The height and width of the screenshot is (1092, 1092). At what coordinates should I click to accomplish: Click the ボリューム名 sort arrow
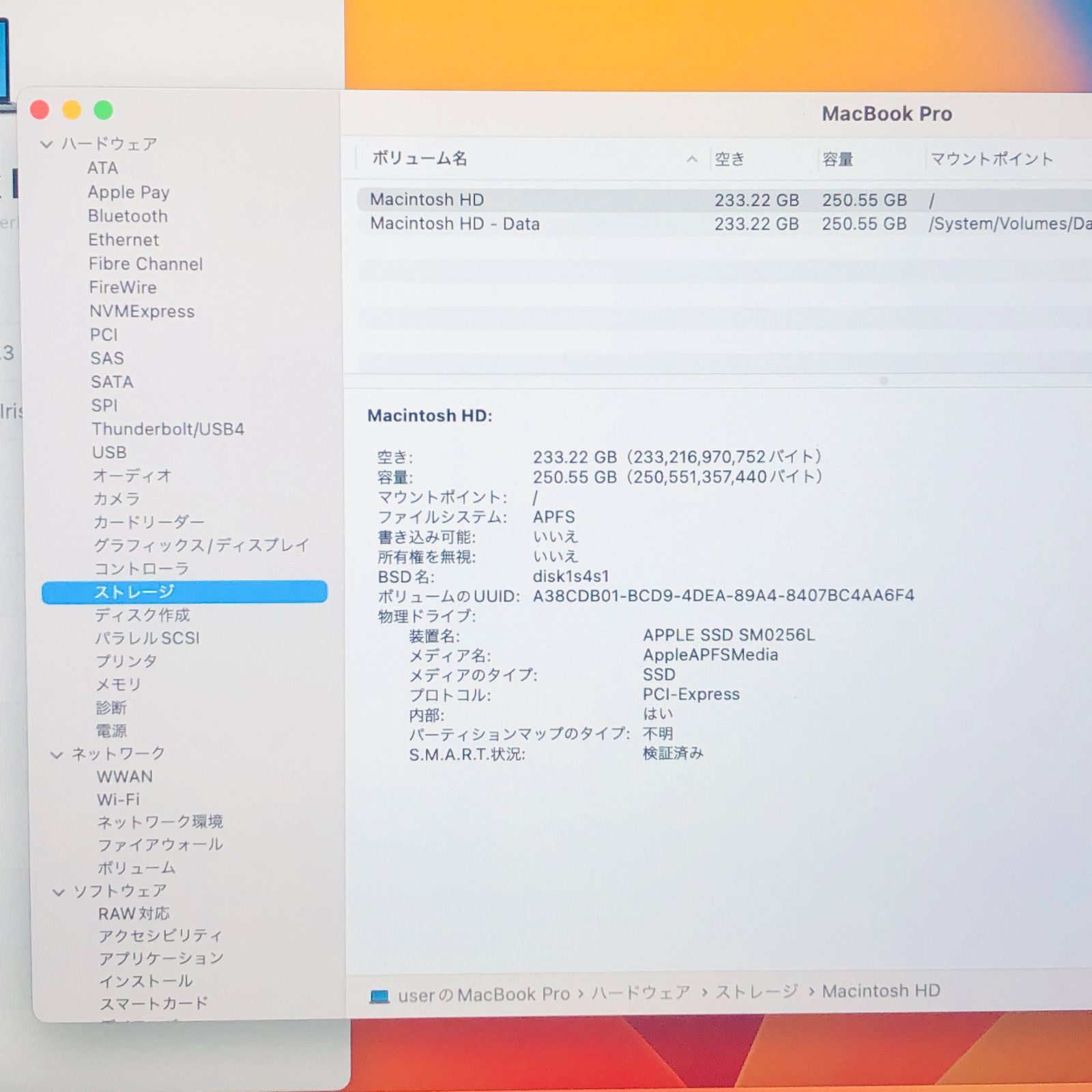(x=691, y=159)
